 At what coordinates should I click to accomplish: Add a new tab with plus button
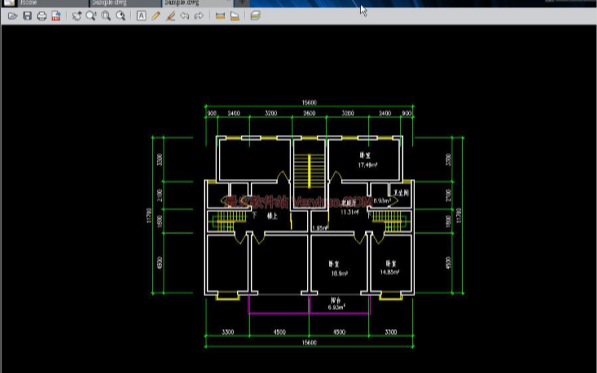242,3
